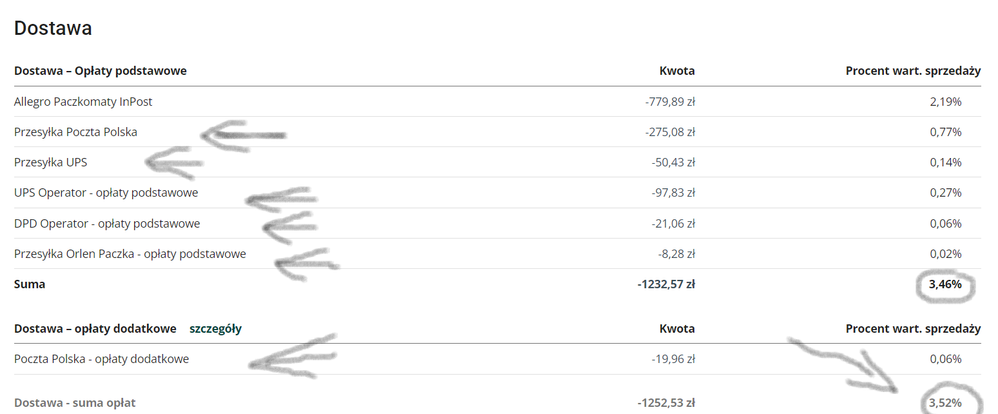
Task: Click the -1232,57 zł sum amount
Action: [666, 284]
